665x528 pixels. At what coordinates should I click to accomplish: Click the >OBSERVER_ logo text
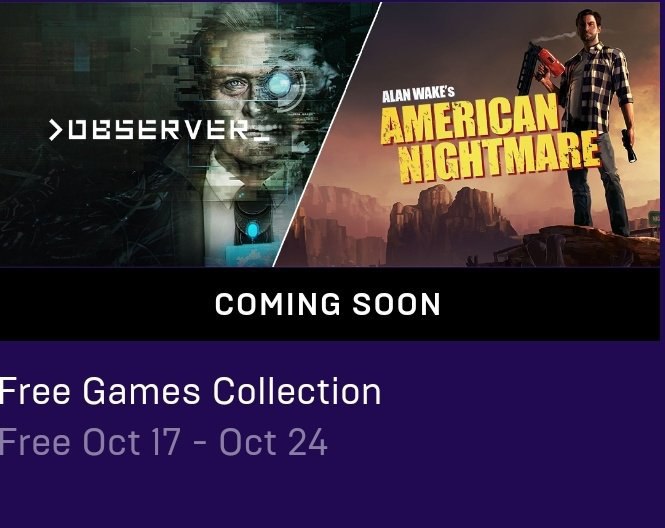159,130
